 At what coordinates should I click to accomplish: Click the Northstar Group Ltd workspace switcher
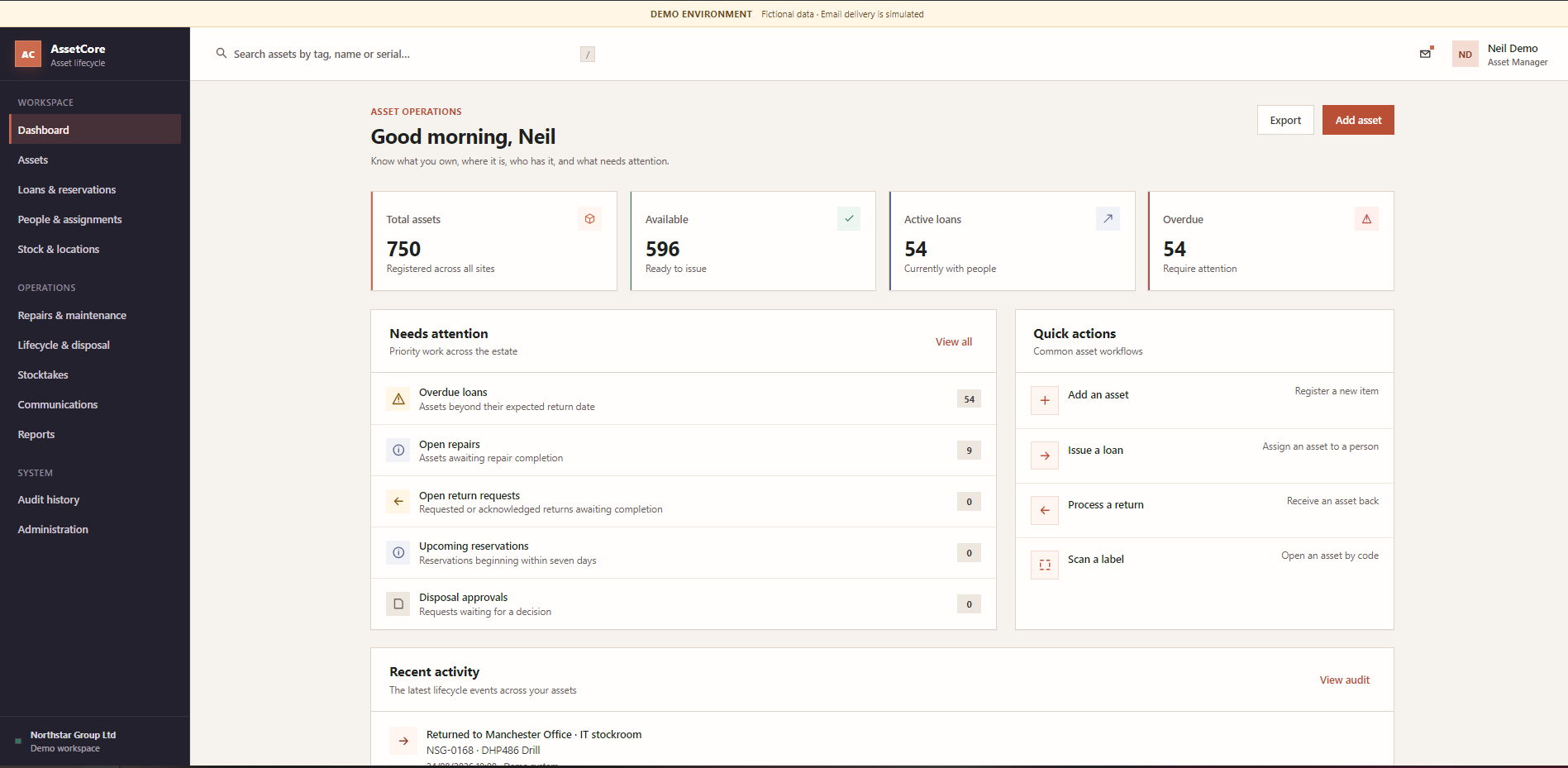(95, 742)
